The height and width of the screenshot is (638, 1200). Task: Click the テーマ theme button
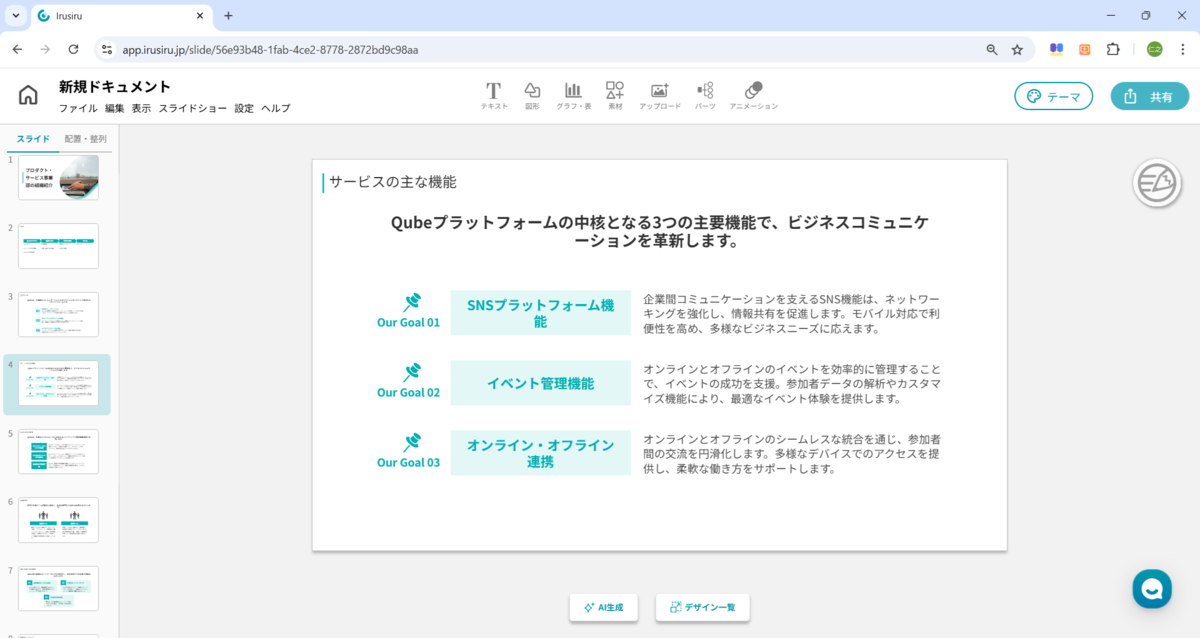(1054, 96)
